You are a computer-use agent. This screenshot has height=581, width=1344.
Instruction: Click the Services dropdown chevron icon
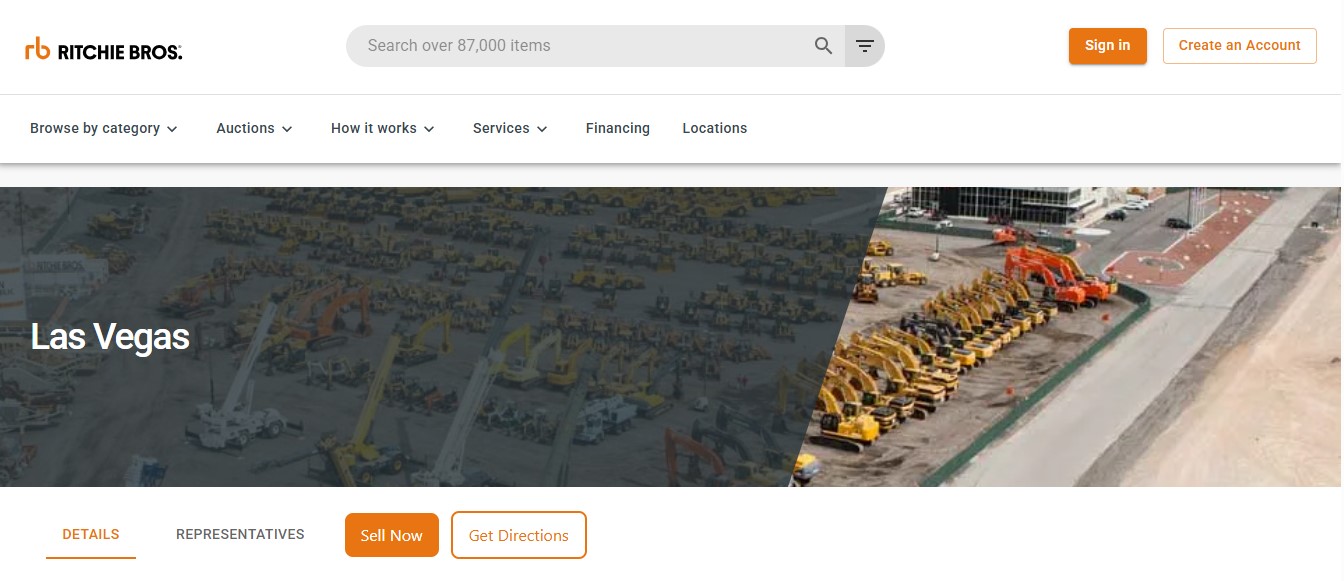click(x=541, y=129)
